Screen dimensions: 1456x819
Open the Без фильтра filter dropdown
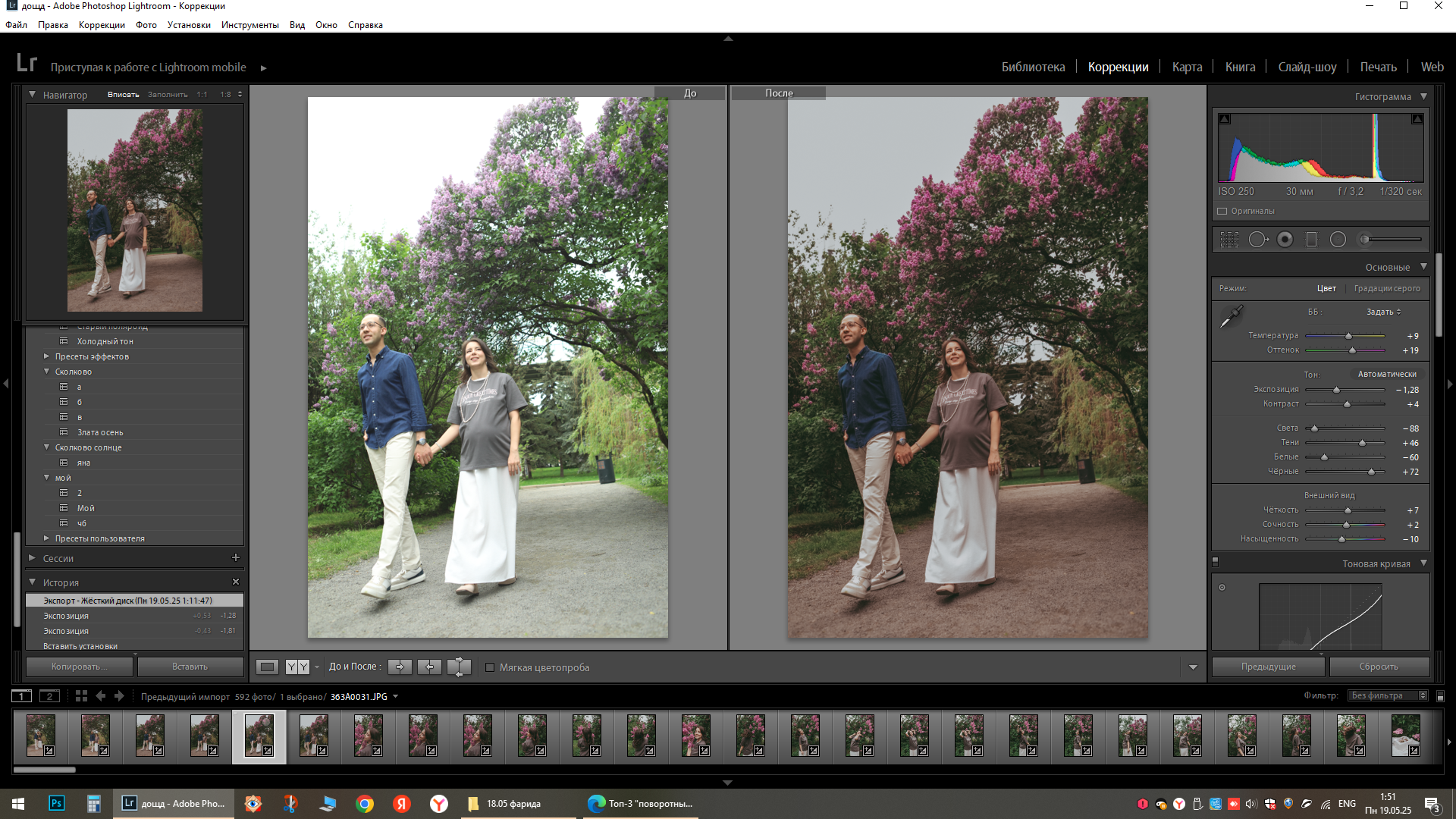(1388, 695)
